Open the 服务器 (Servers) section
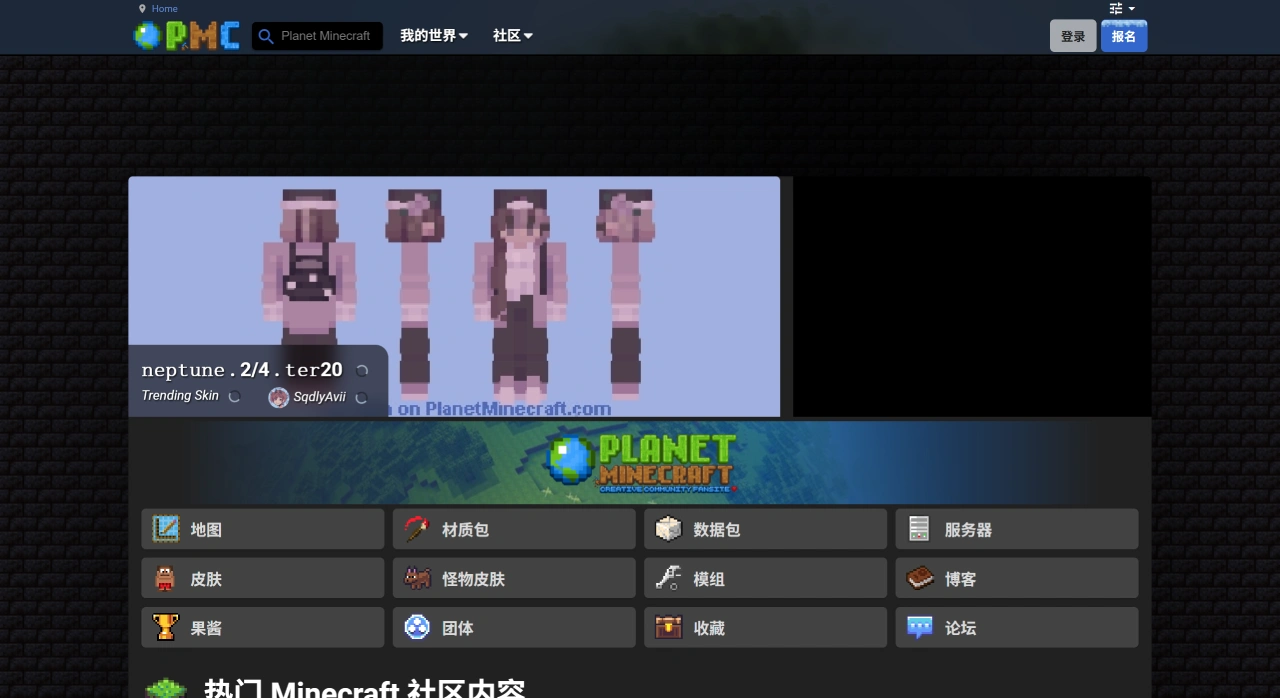Image resolution: width=1280 pixels, height=698 pixels. [x=1016, y=529]
